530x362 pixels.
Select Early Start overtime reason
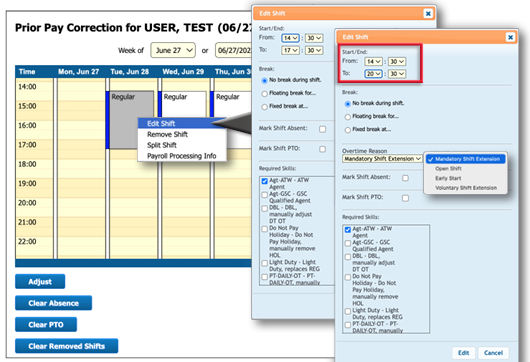coord(466,178)
